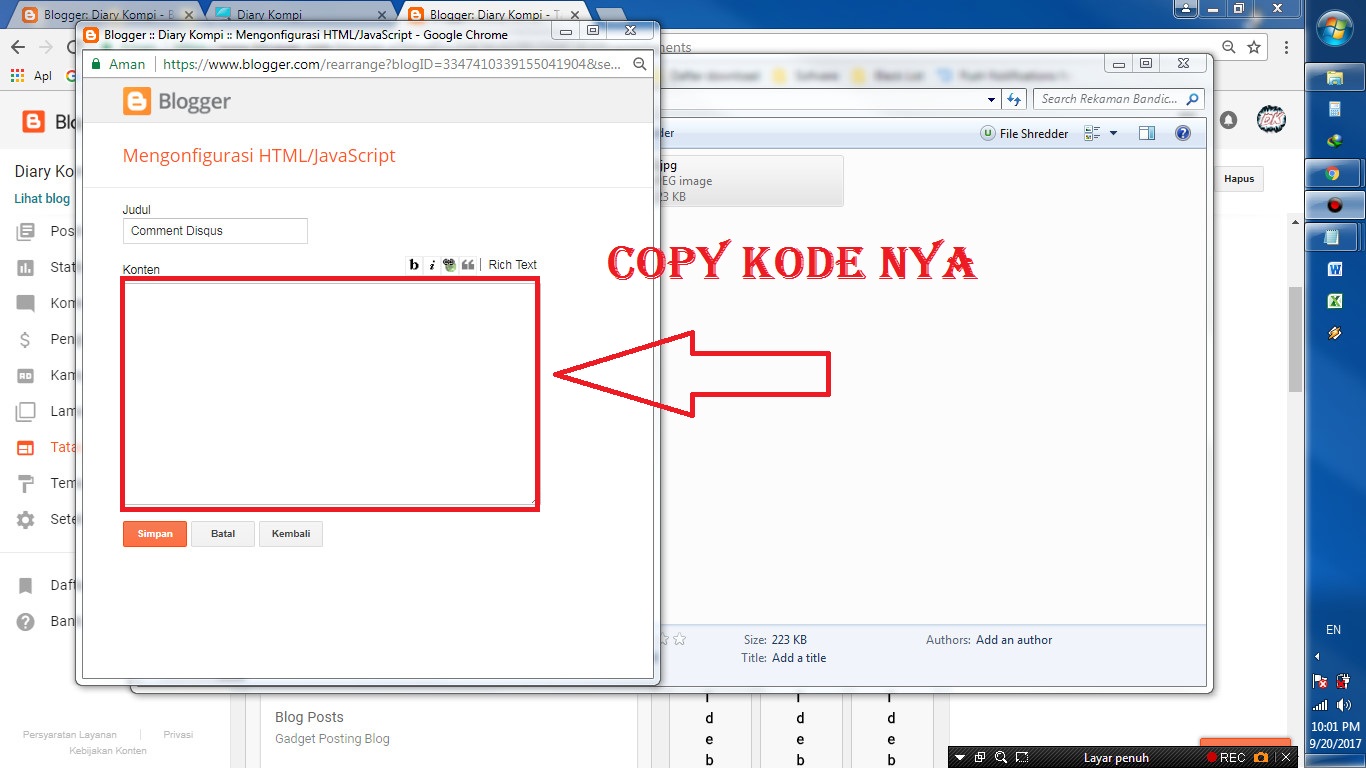The height and width of the screenshot is (768, 1366).
Task: Click the volume speaker tray icon
Action: pyautogui.click(x=1345, y=705)
